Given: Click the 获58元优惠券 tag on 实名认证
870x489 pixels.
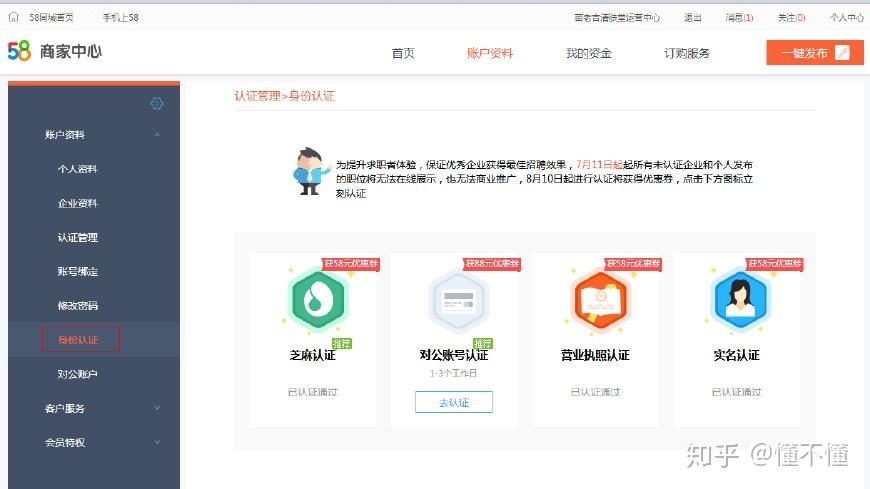Looking at the screenshot, I should click(x=775, y=263).
